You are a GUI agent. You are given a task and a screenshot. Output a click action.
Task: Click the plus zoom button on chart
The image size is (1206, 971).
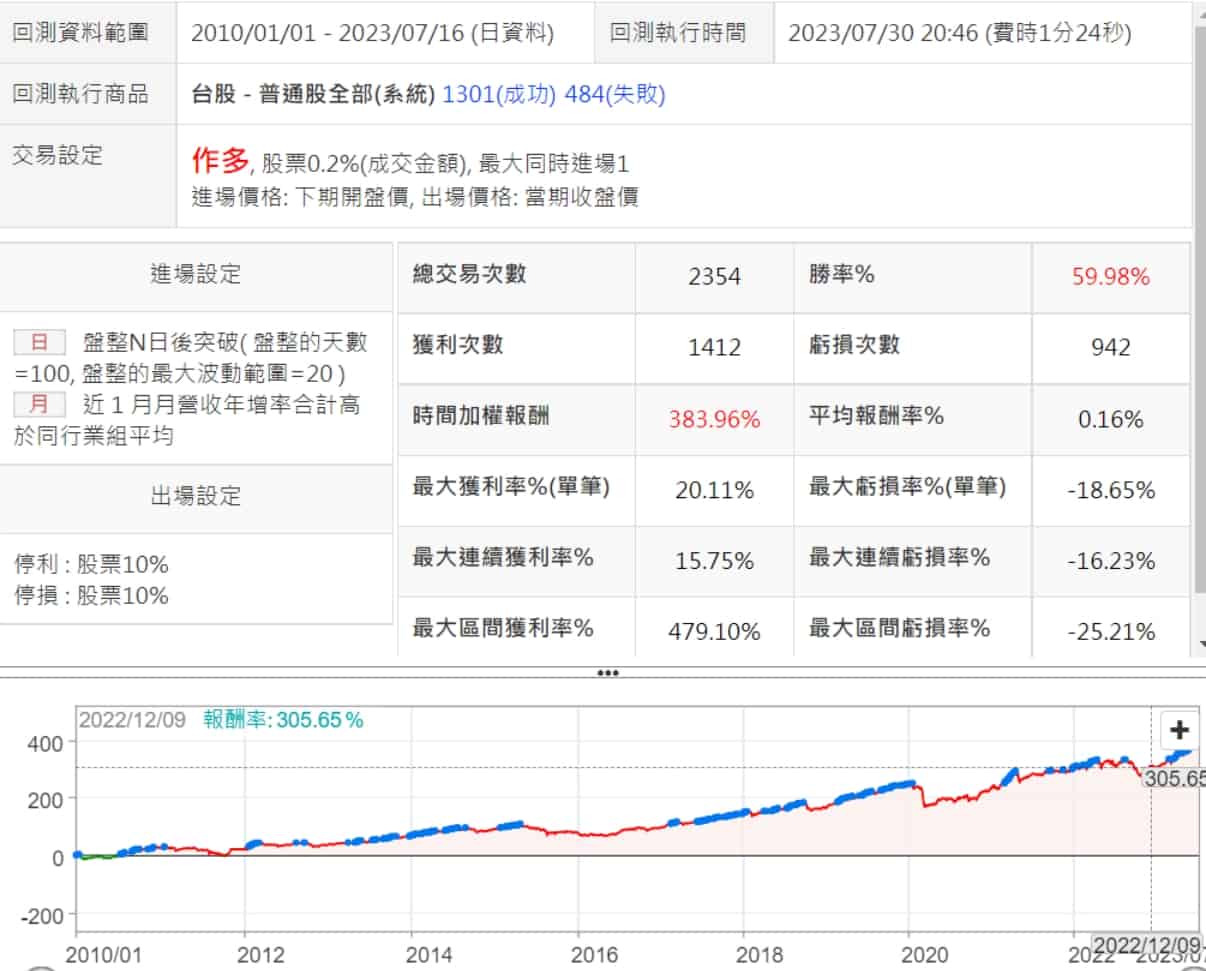pos(1180,730)
